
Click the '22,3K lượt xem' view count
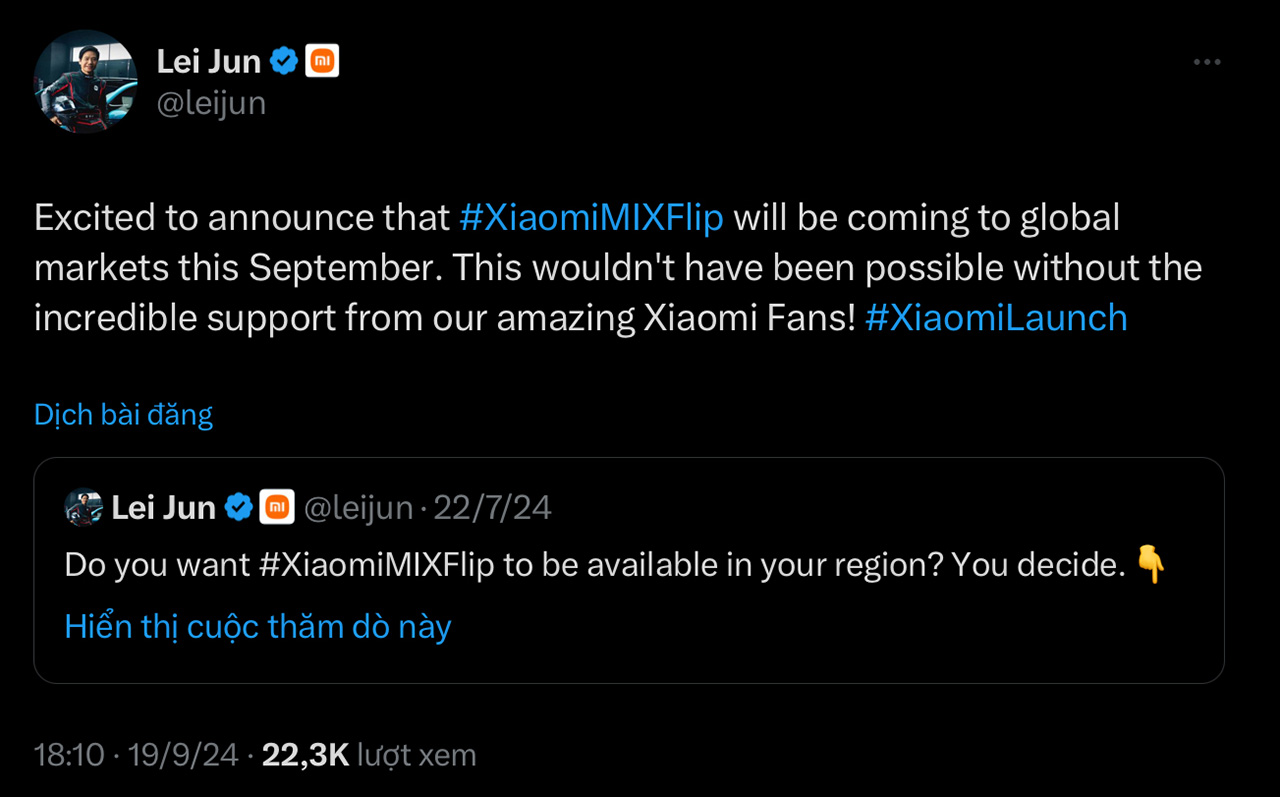click(370, 755)
